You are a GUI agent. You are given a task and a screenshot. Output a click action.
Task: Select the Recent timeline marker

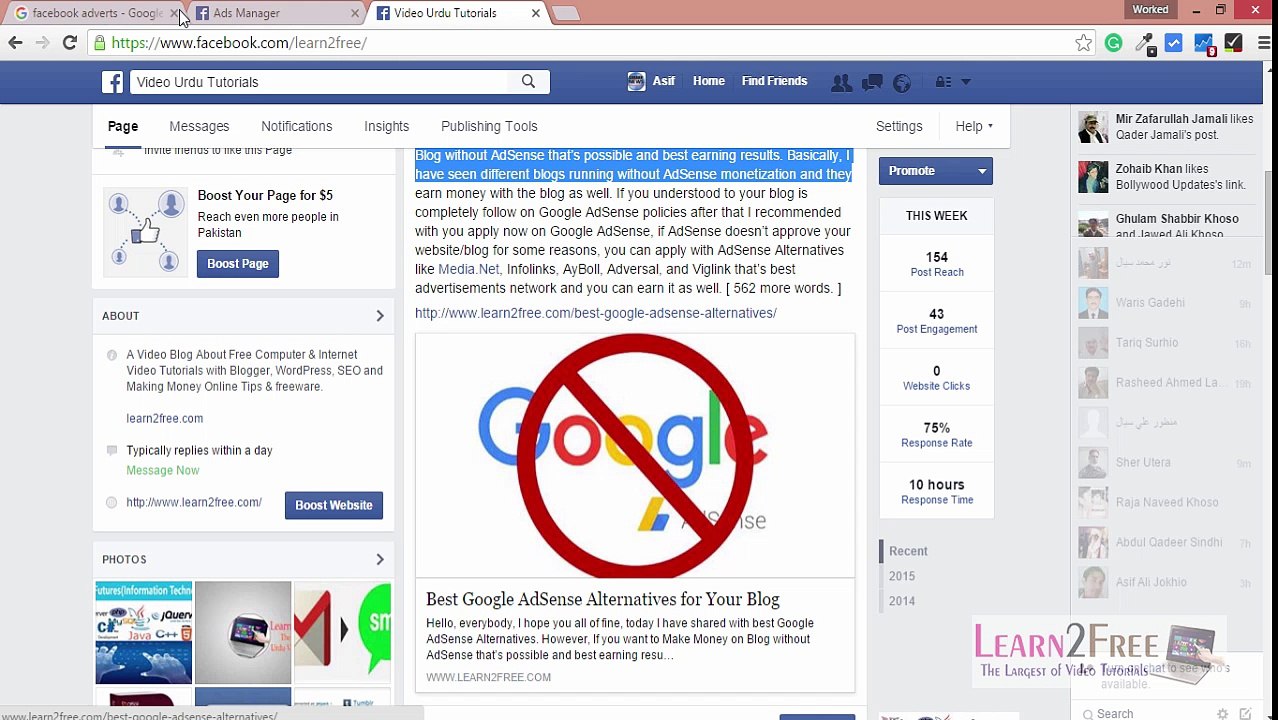pos(908,551)
